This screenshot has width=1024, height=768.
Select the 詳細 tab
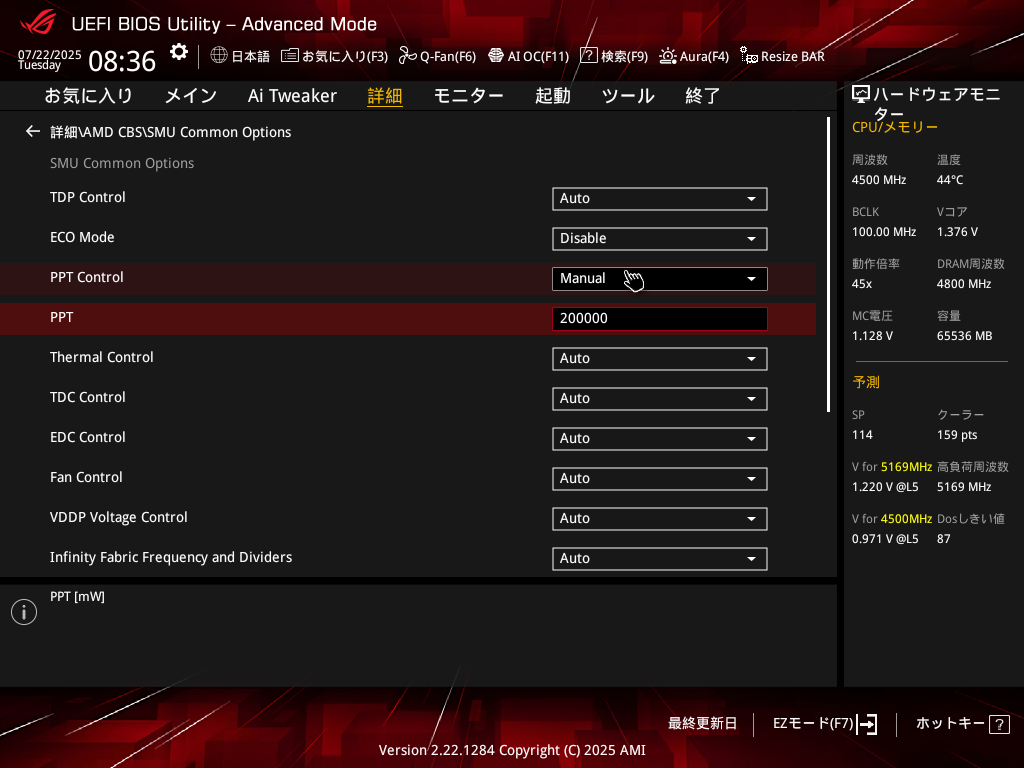(x=385, y=96)
